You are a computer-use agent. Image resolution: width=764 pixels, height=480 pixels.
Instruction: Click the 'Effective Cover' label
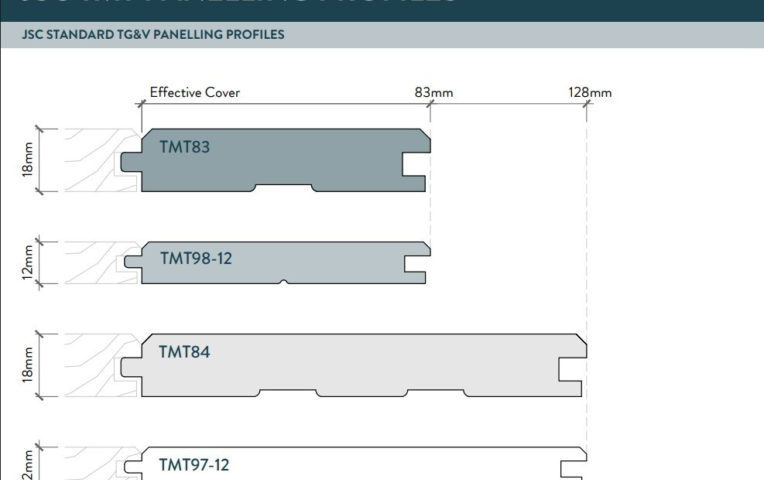click(194, 93)
